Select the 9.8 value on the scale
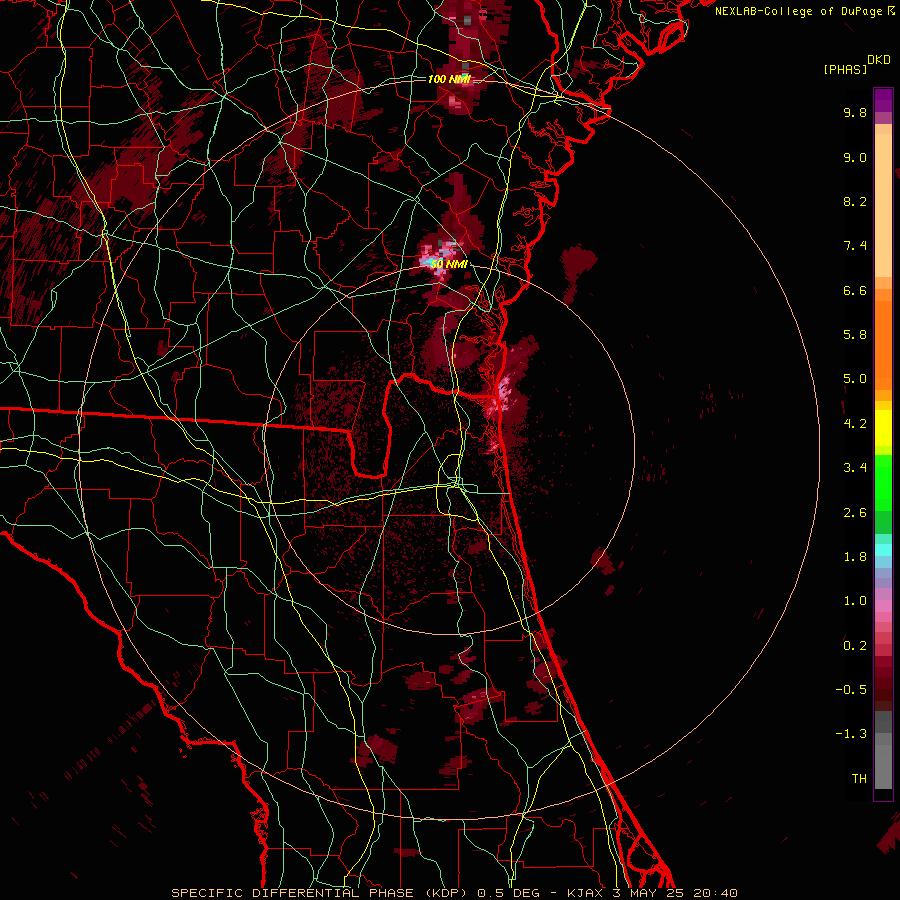900x900 pixels. (x=855, y=112)
